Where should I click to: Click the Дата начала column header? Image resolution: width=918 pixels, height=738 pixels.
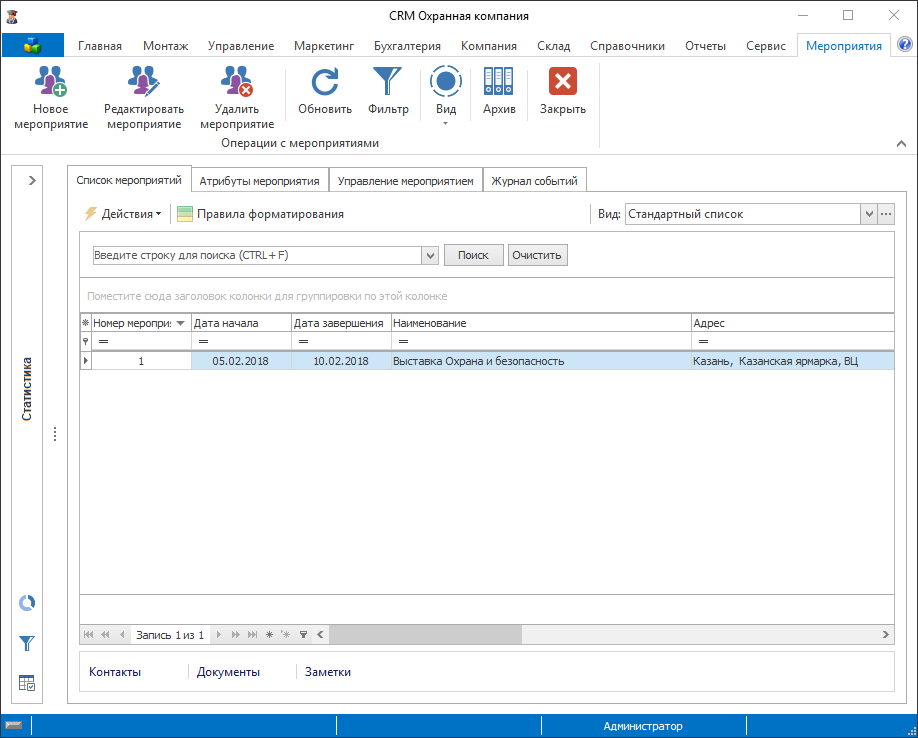click(x=241, y=323)
